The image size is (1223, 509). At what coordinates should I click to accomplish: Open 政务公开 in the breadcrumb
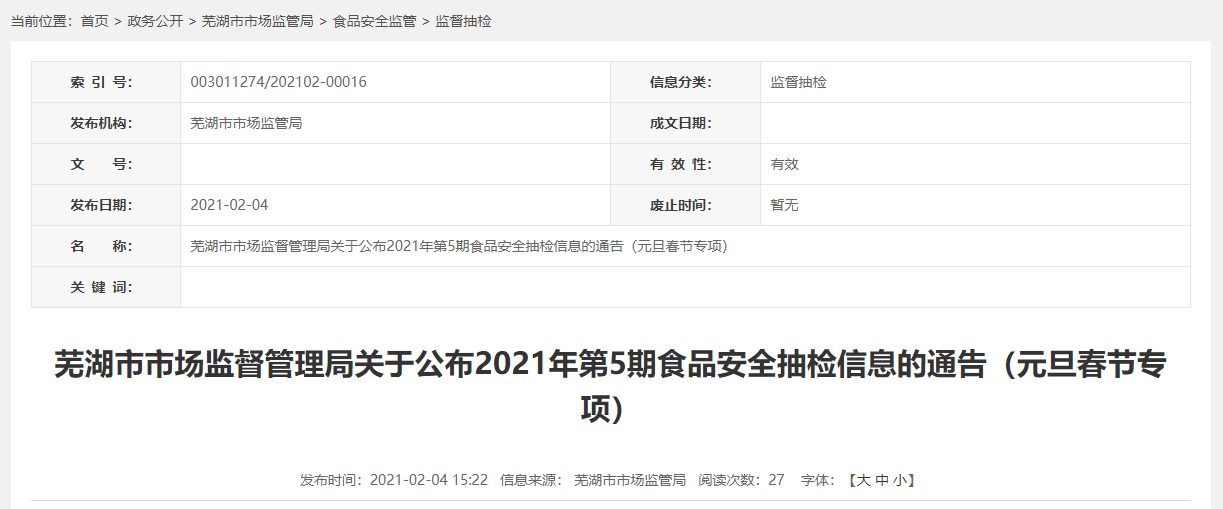coord(155,21)
